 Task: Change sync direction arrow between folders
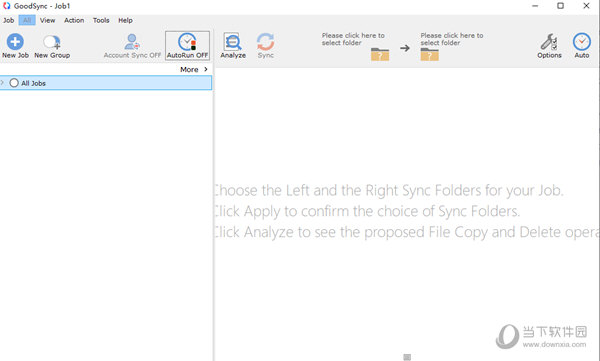tap(405, 48)
